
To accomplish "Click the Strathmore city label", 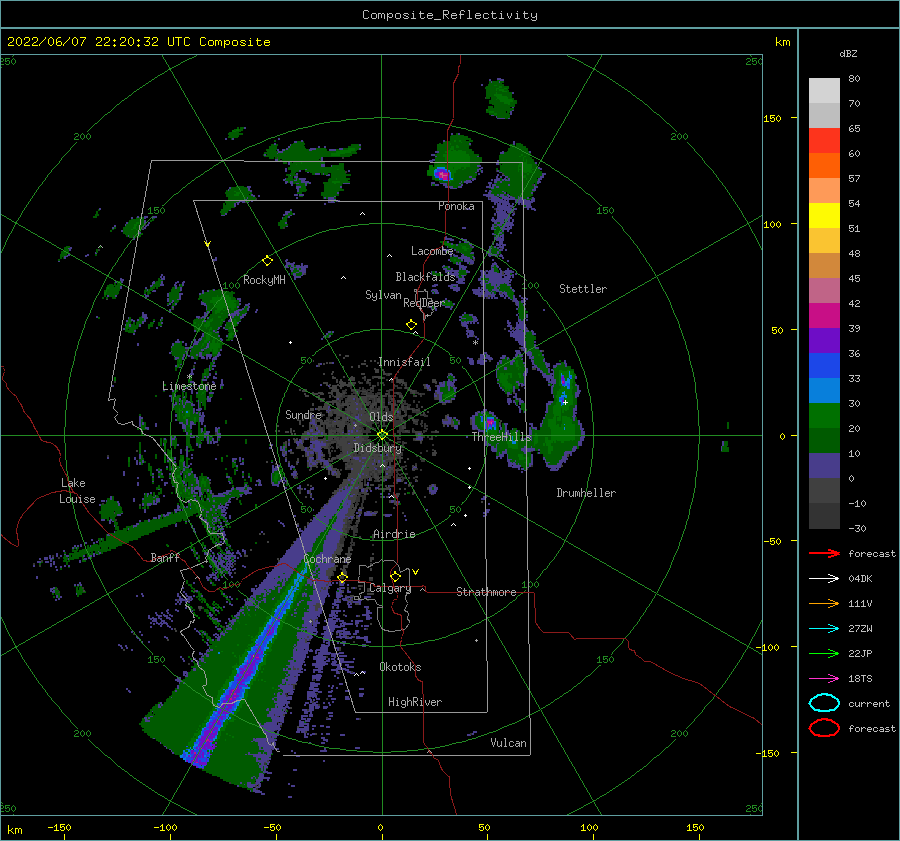I will (x=486, y=592).
